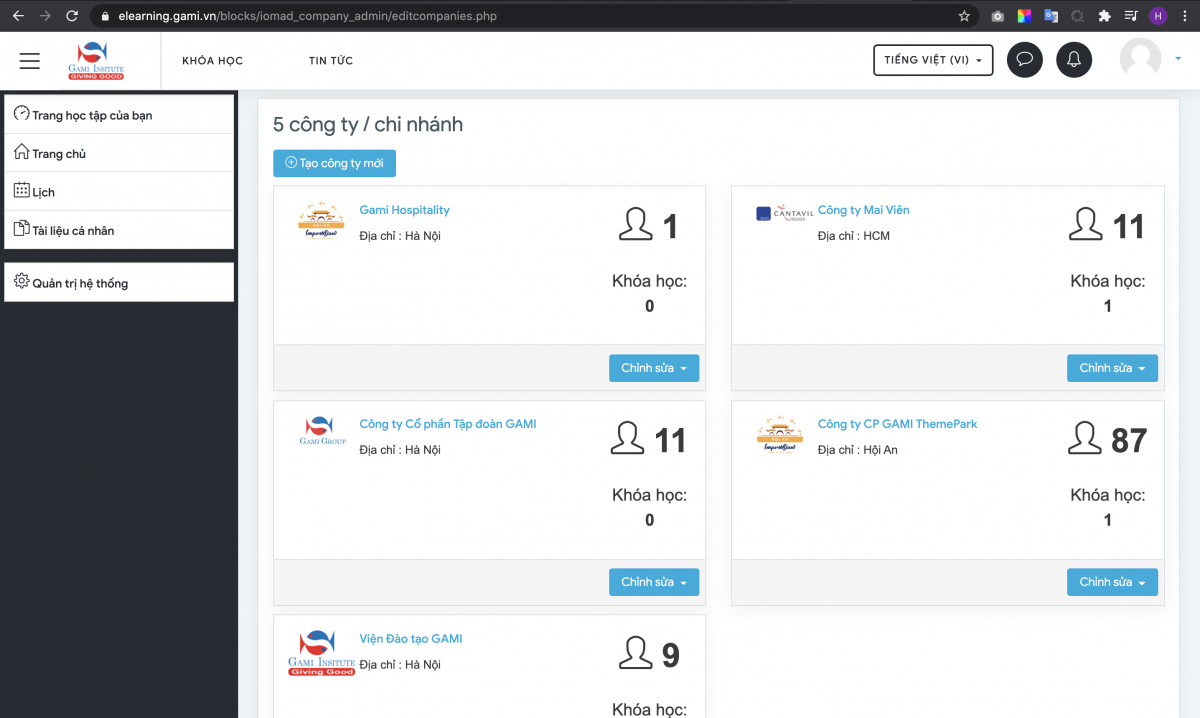Go to Trang học tập của bạn
Image resolution: width=1200 pixels, height=718 pixels.
coord(119,115)
